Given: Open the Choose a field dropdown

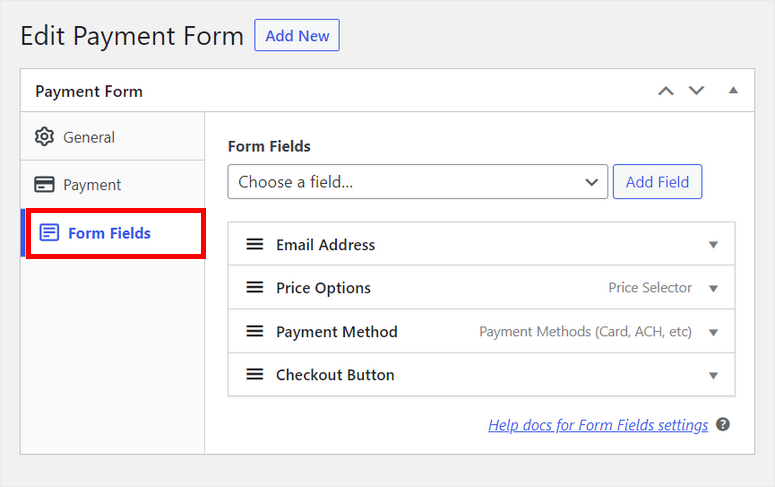Looking at the screenshot, I should point(418,182).
